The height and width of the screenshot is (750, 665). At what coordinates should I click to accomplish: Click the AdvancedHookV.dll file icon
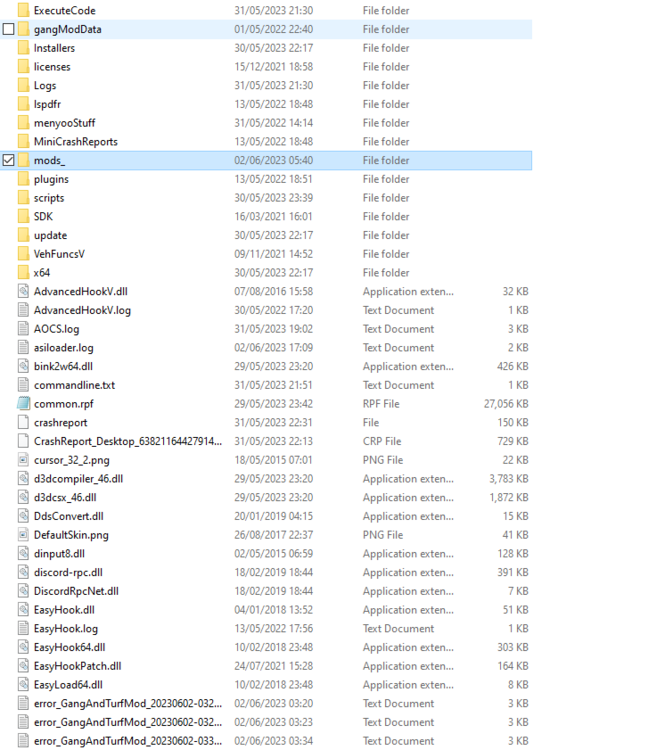tap(23, 291)
